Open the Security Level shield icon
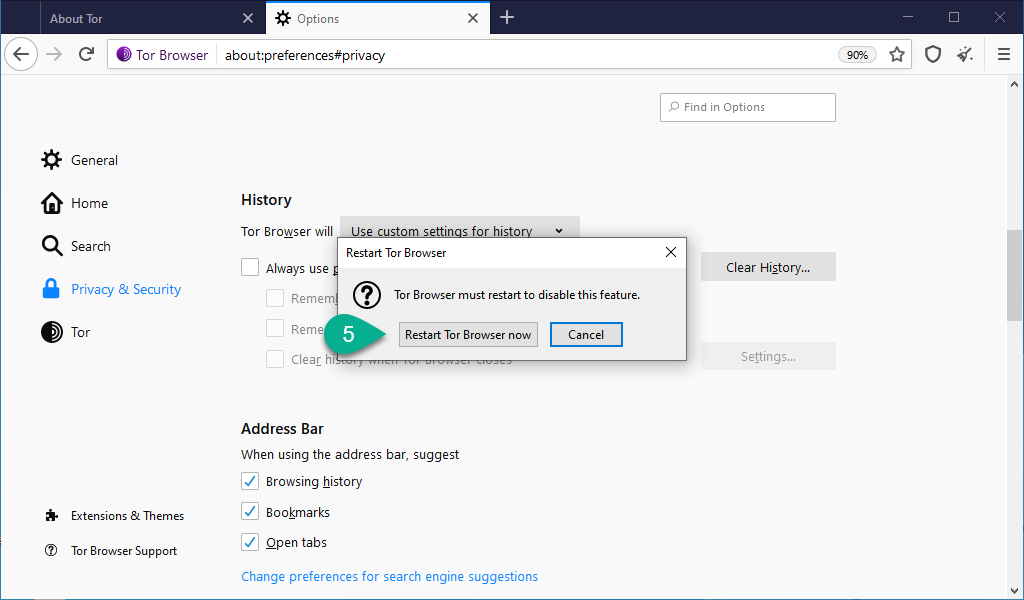The image size is (1024, 600). pos(933,55)
